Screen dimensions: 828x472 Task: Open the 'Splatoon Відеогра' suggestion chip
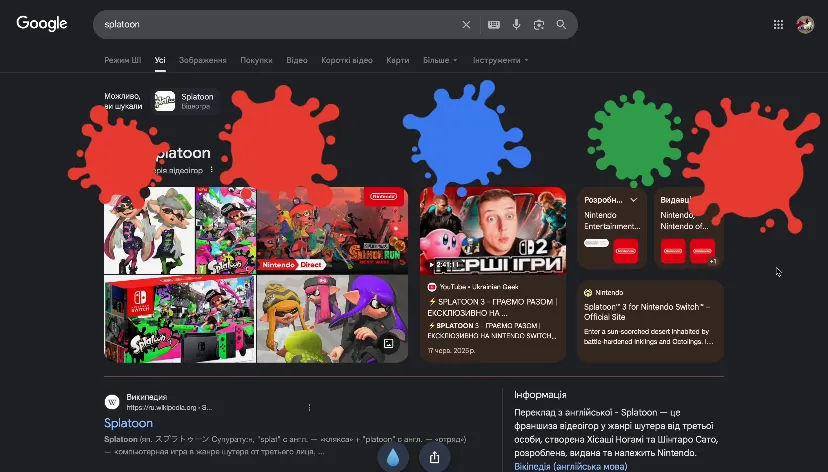tap(186, 101)
